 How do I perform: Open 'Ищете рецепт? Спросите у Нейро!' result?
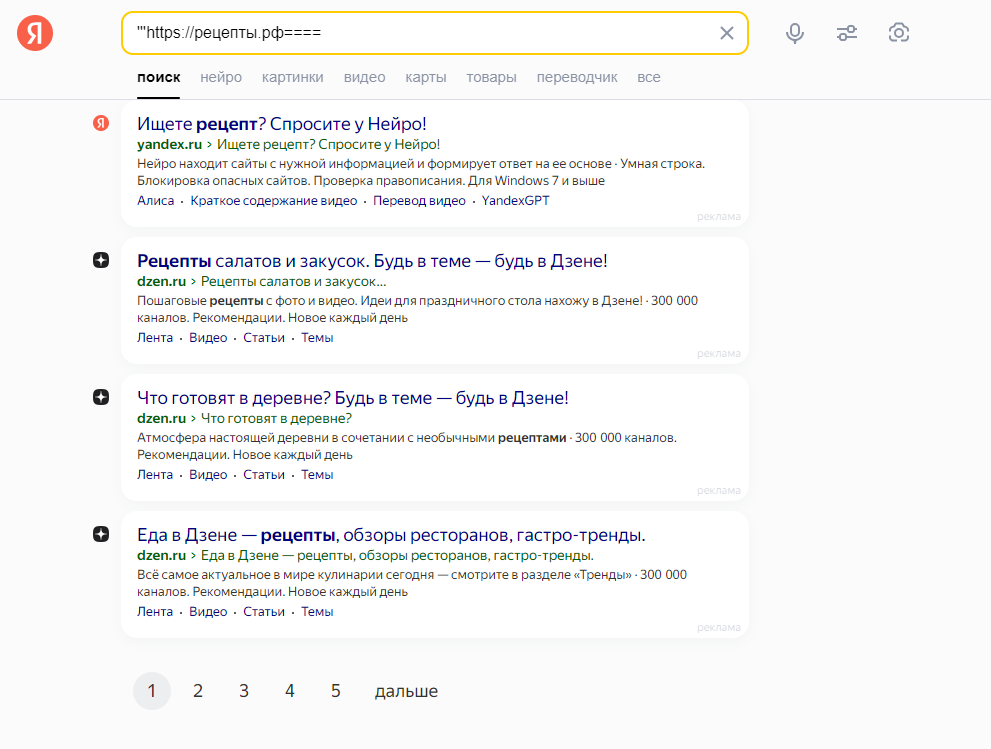click(282, 124)
